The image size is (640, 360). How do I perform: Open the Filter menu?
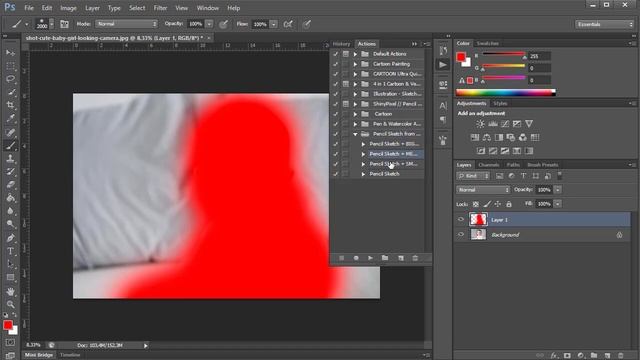(160, 8)
